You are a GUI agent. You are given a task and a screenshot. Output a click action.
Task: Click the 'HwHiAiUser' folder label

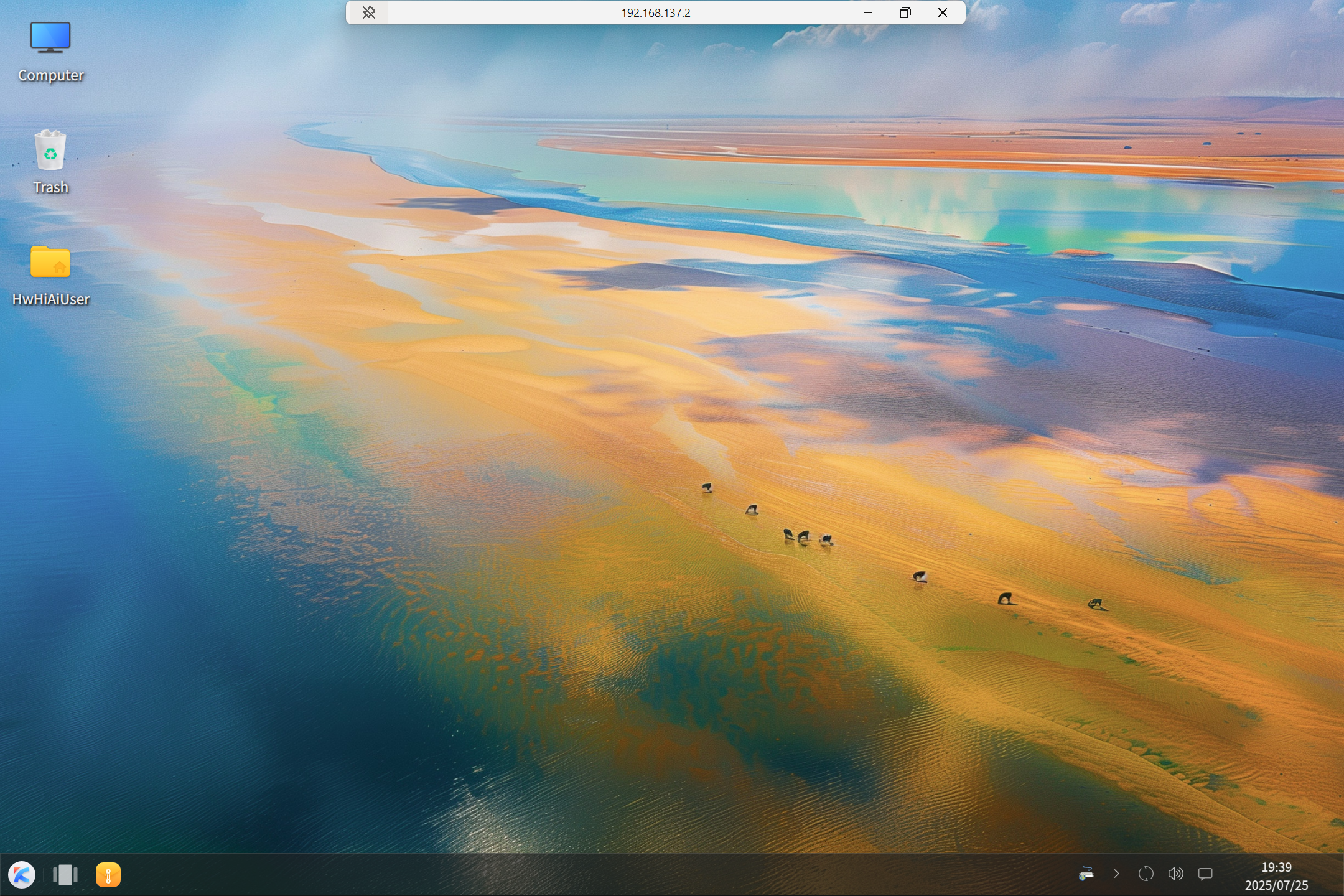[51, 299]
